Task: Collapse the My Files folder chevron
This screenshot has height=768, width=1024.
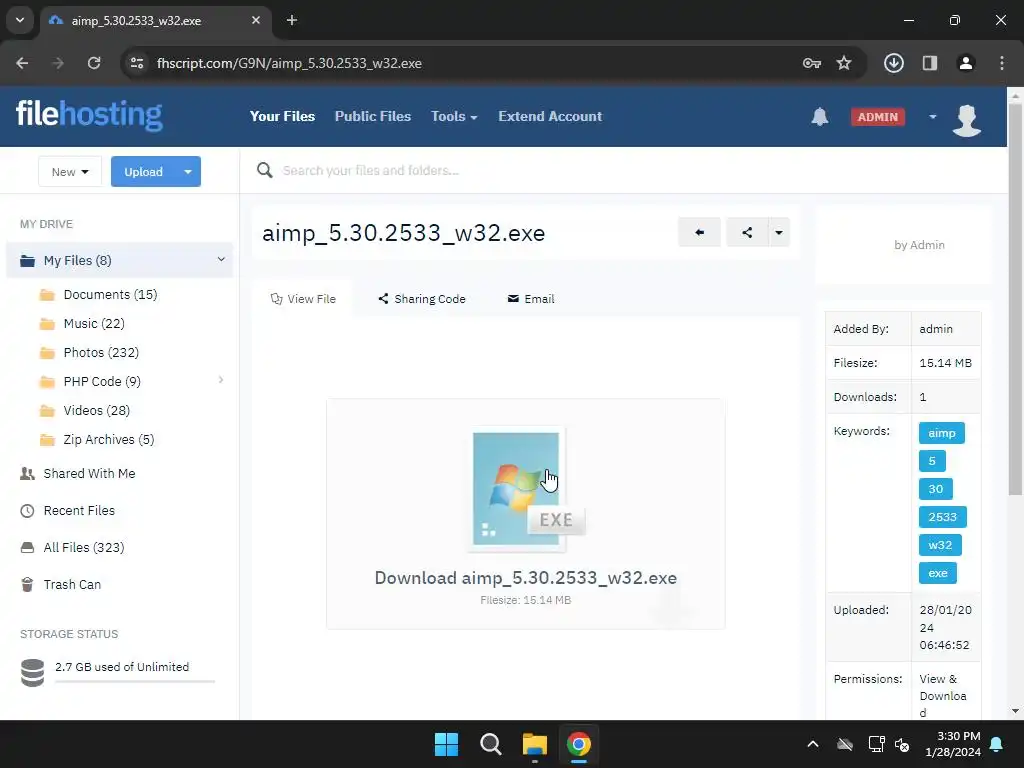Action: 221,259
